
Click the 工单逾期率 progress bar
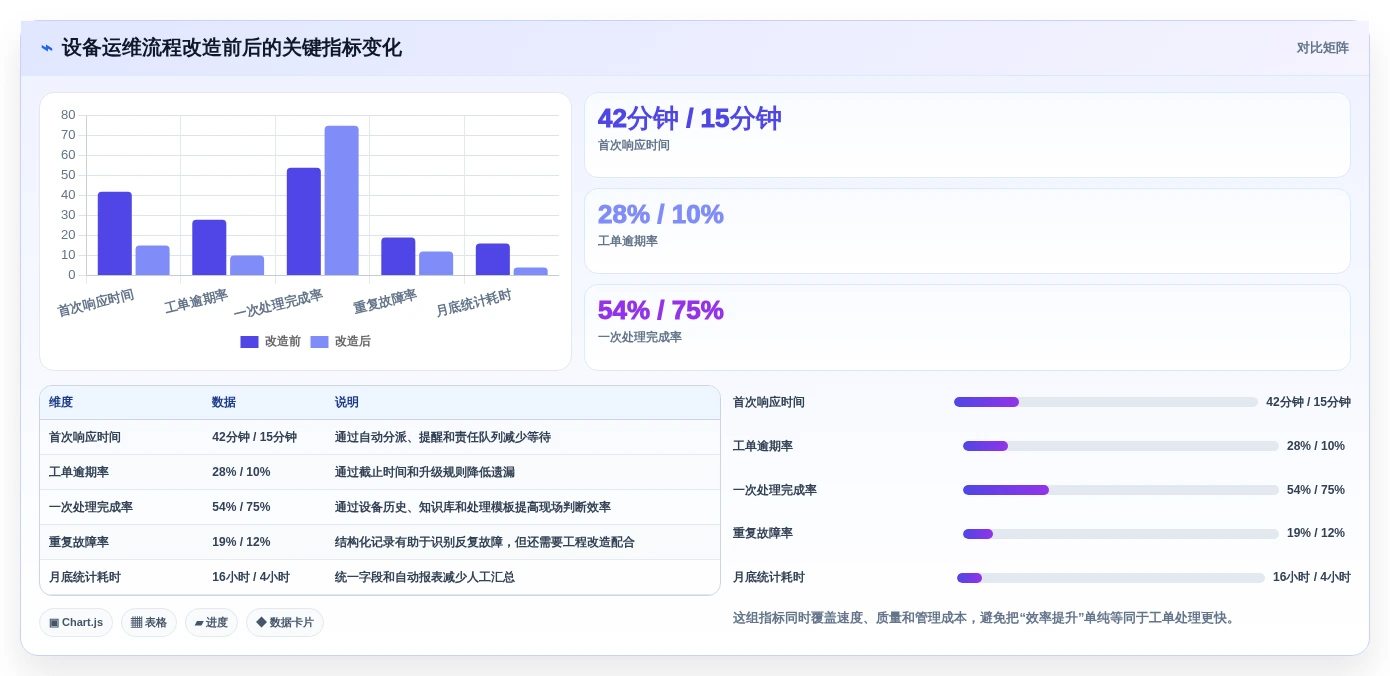point(1121,446)
